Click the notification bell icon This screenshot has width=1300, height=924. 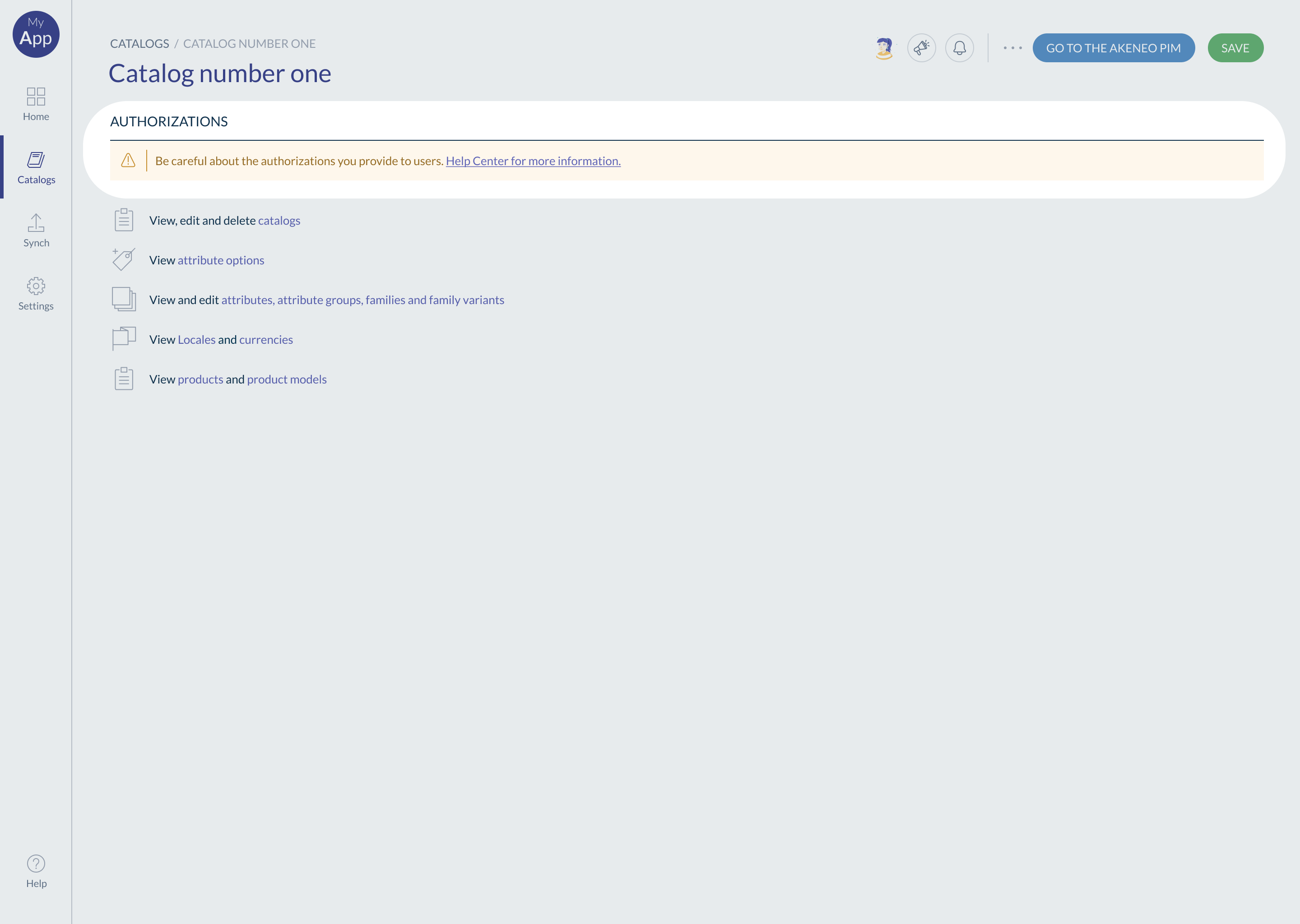click(960, 47)
